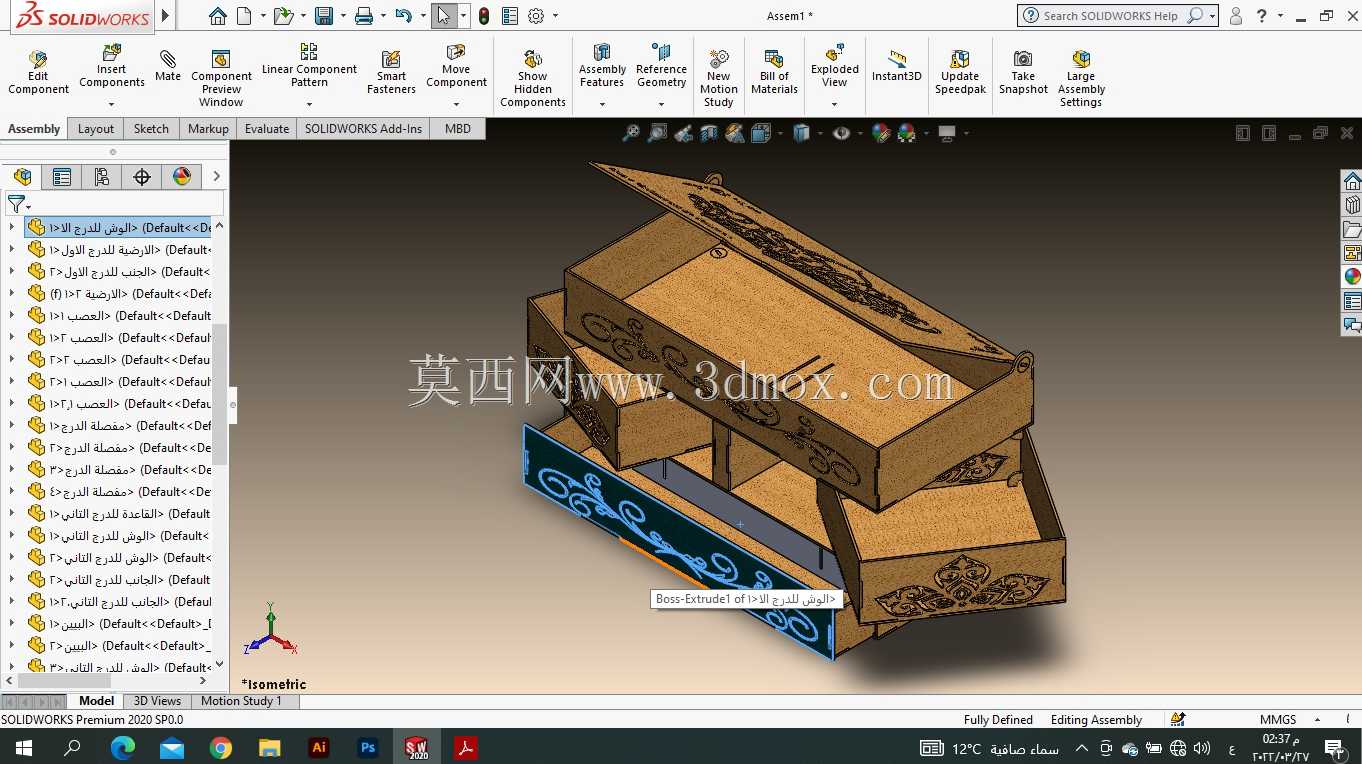Image resolution: width=1362 pixels, height=764 pixels.
Task: Open SOLIDWORKS Add-Ins tab
Action: (363, 128)
